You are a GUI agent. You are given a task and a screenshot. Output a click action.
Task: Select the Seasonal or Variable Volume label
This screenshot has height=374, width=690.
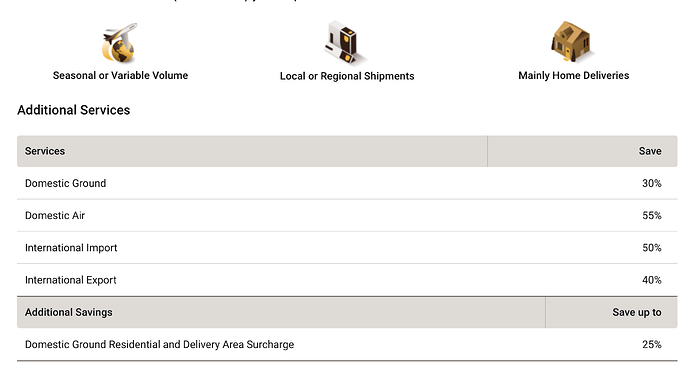(120, 76)
